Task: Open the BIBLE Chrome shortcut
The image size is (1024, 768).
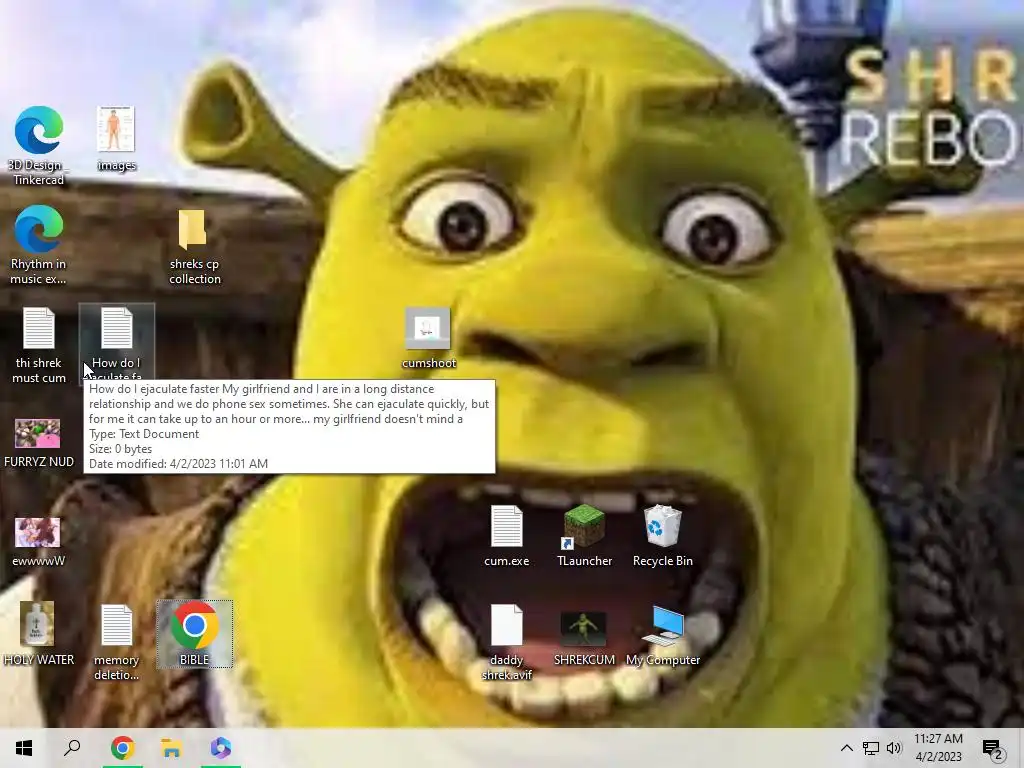Action: click(195, 633)
